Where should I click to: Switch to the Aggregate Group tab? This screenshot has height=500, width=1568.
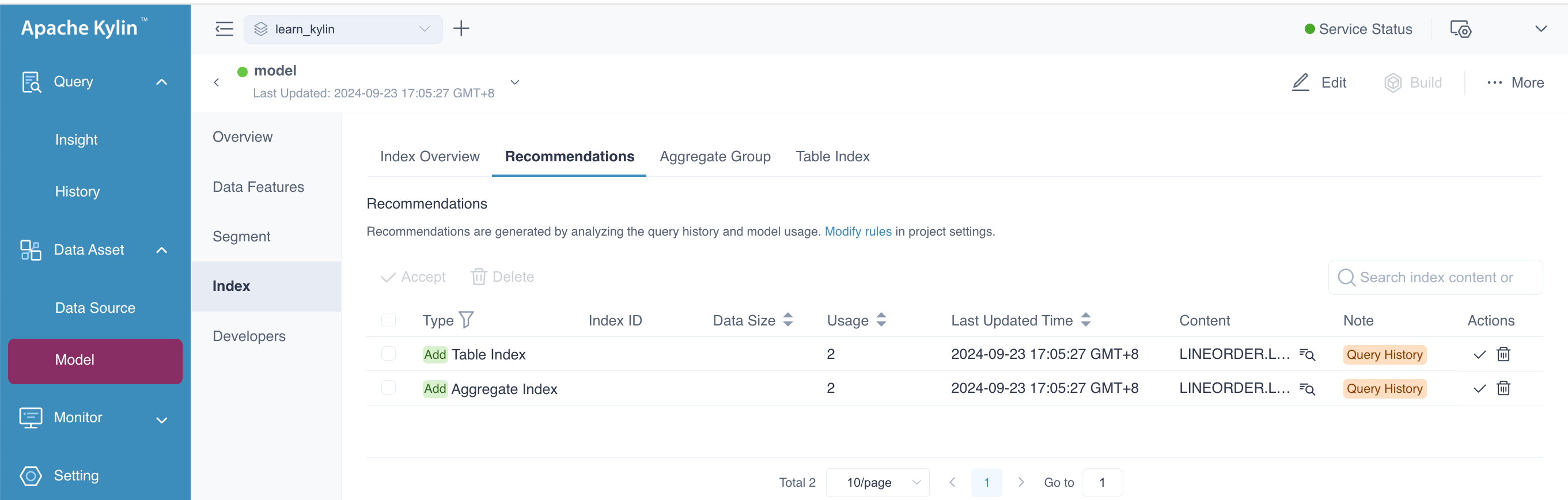pyautogui.click(x=715, y=157)
